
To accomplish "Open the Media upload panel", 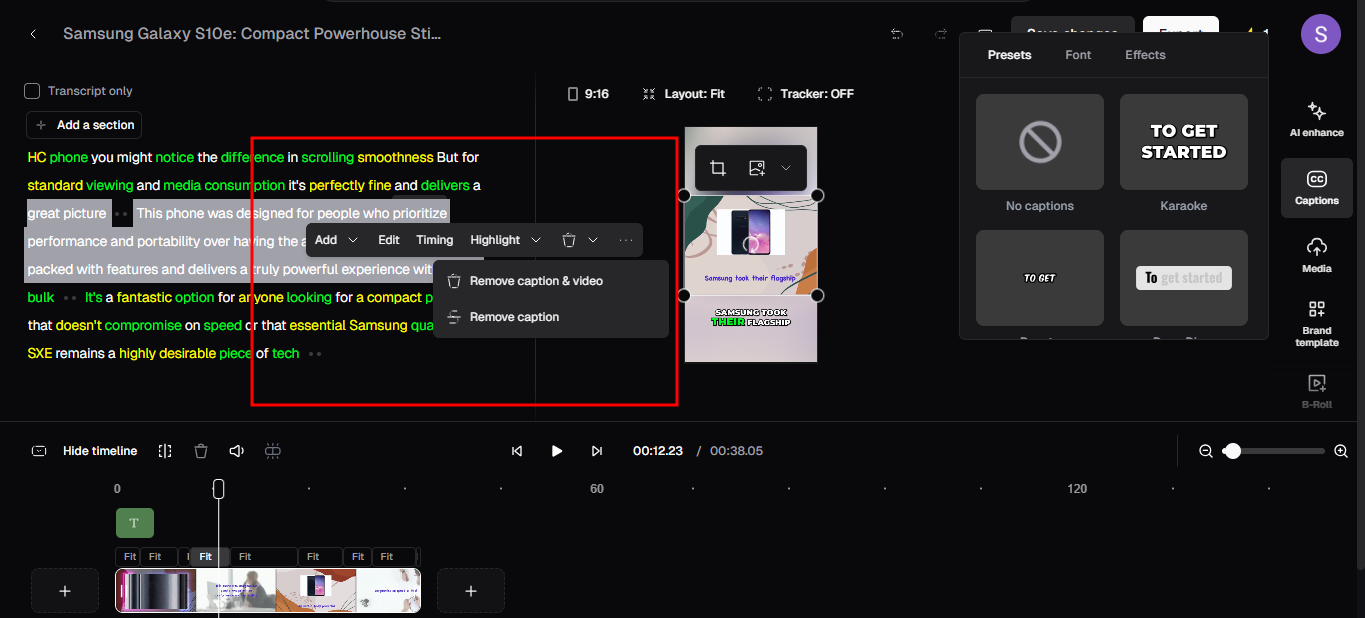I will [1316, 255].
